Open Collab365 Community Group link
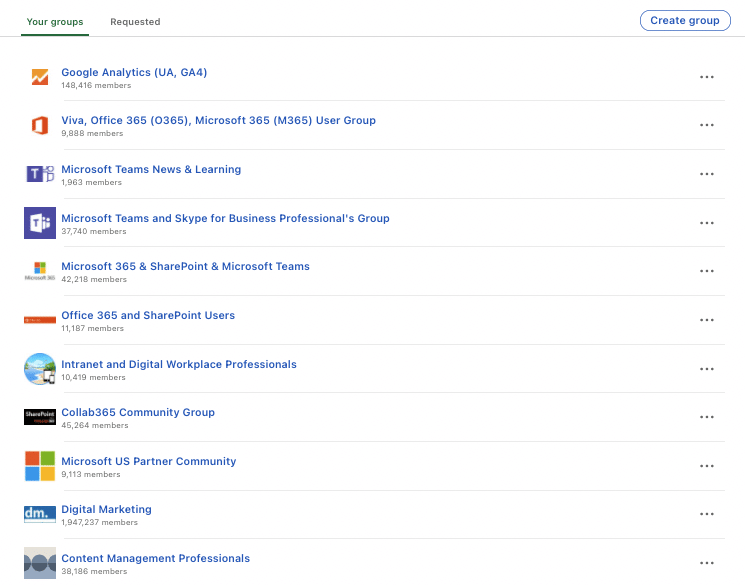 pos(138,412)
